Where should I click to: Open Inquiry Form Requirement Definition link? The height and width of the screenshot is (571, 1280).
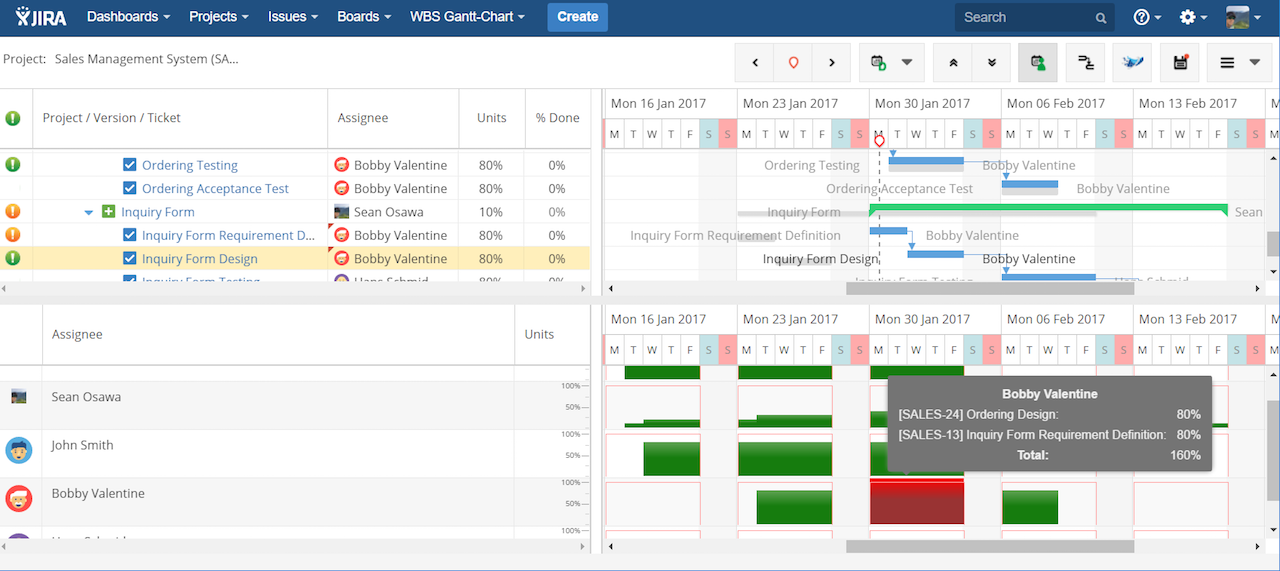(x=229, y=235)
